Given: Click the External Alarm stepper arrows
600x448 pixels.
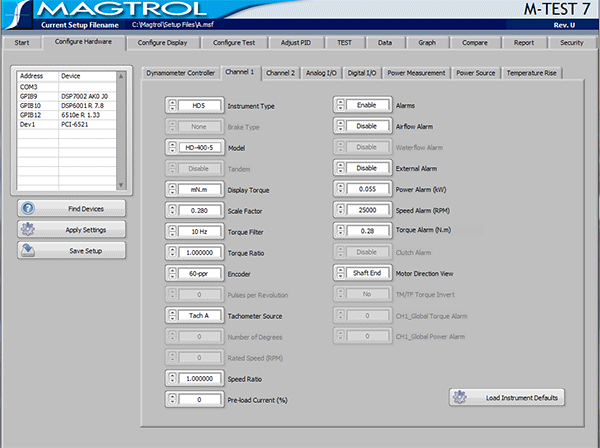Looking at the screenshot, I should coord(341,168).
